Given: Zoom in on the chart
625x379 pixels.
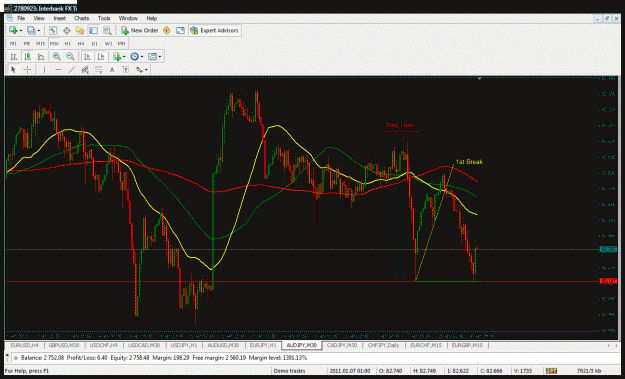Looking at the screenshot, I should click(x=57, y=57).
